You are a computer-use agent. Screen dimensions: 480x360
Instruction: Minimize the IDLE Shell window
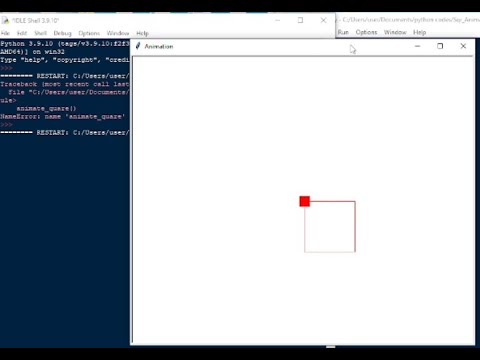(277, 20)
